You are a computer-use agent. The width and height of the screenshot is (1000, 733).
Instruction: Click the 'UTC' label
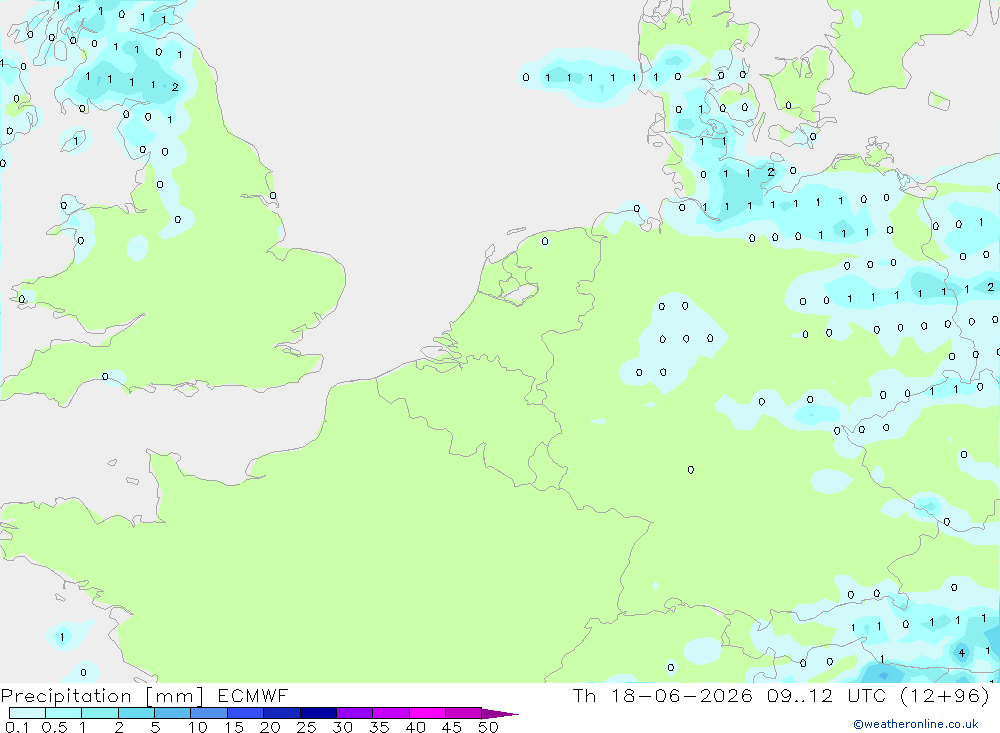[x=867, y=695]
